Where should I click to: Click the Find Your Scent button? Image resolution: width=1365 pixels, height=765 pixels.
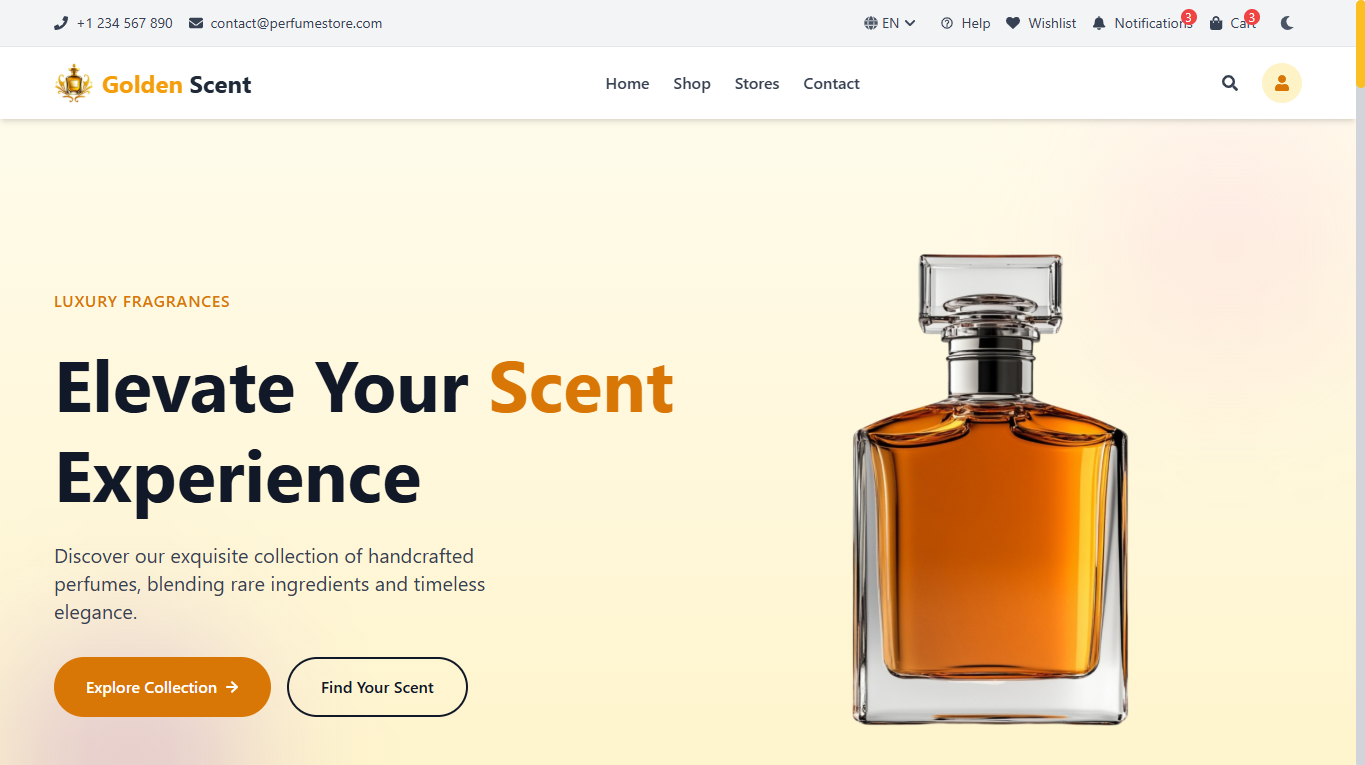(x=377, y=687)
